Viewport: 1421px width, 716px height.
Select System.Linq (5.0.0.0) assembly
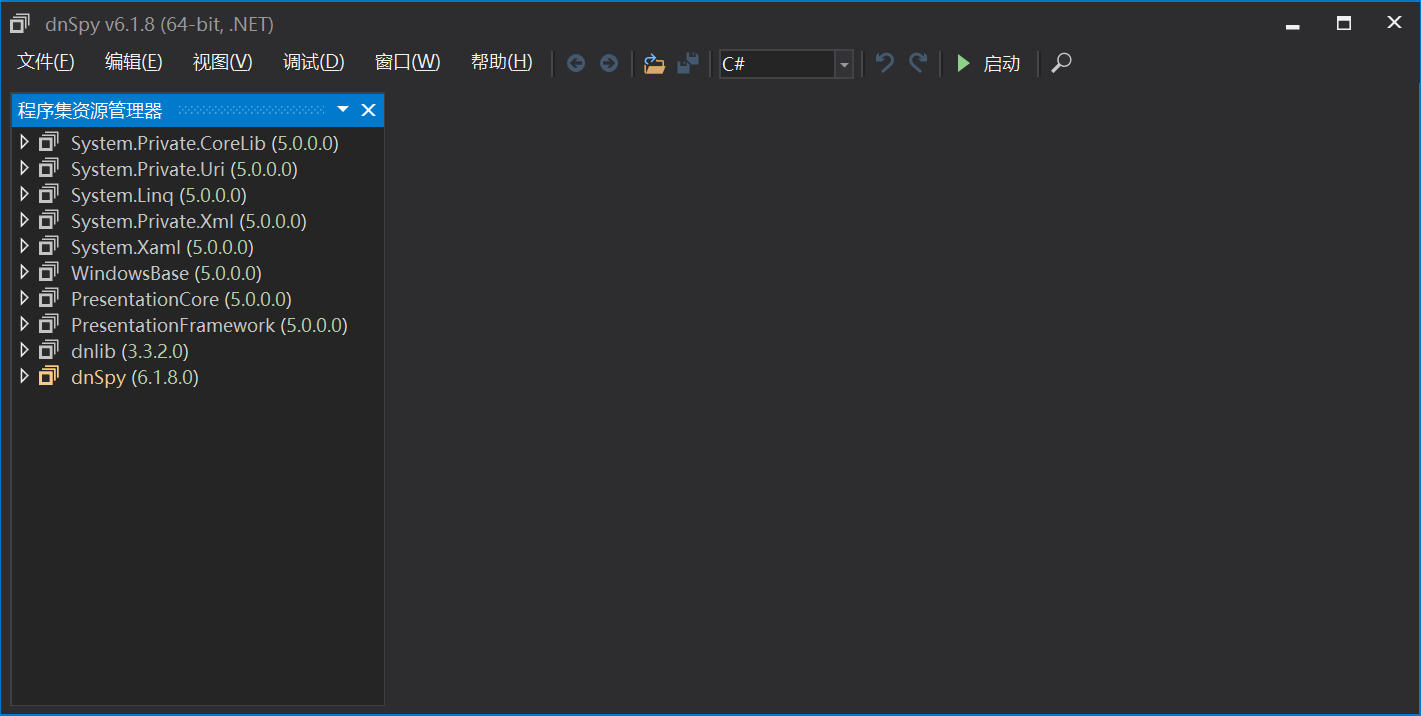pos(159,195)
